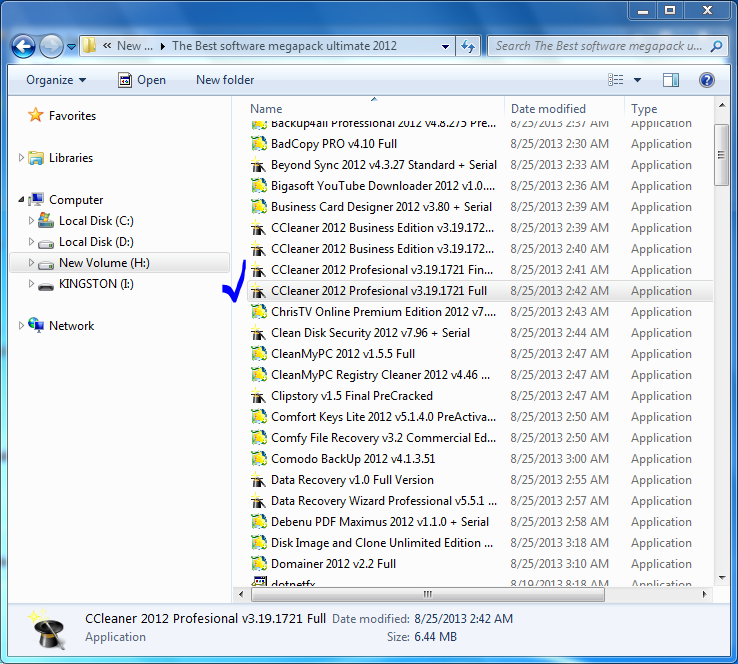
Task: Click icon of CleanMyPC 2012 v1.5.5 Full
Action: click(x=258, y=354)
